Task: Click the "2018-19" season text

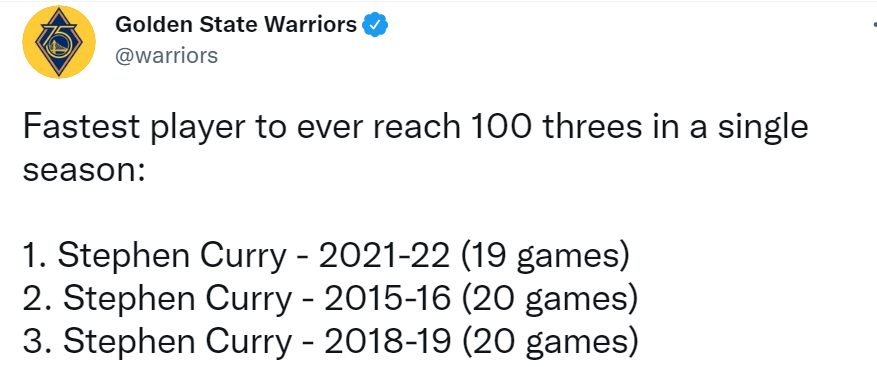Action: point(387,341)
